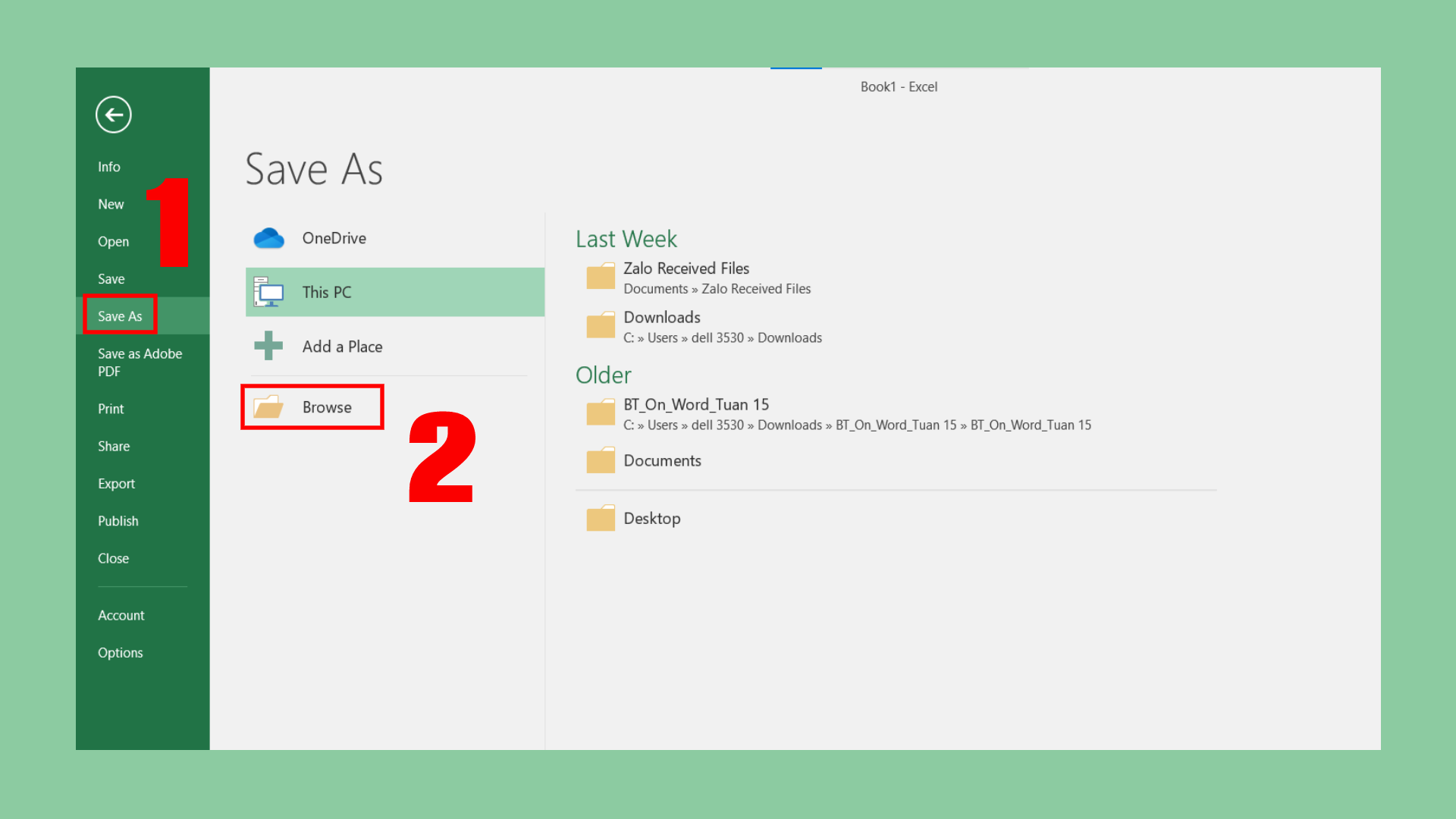Click the back arrow circle icon

click(114, 115)
